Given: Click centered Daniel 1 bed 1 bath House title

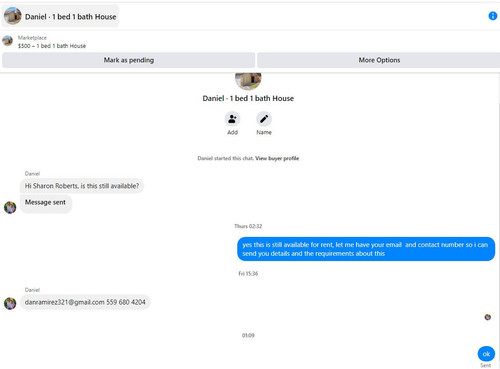Looking at the screenshot, I should point(248,98).
